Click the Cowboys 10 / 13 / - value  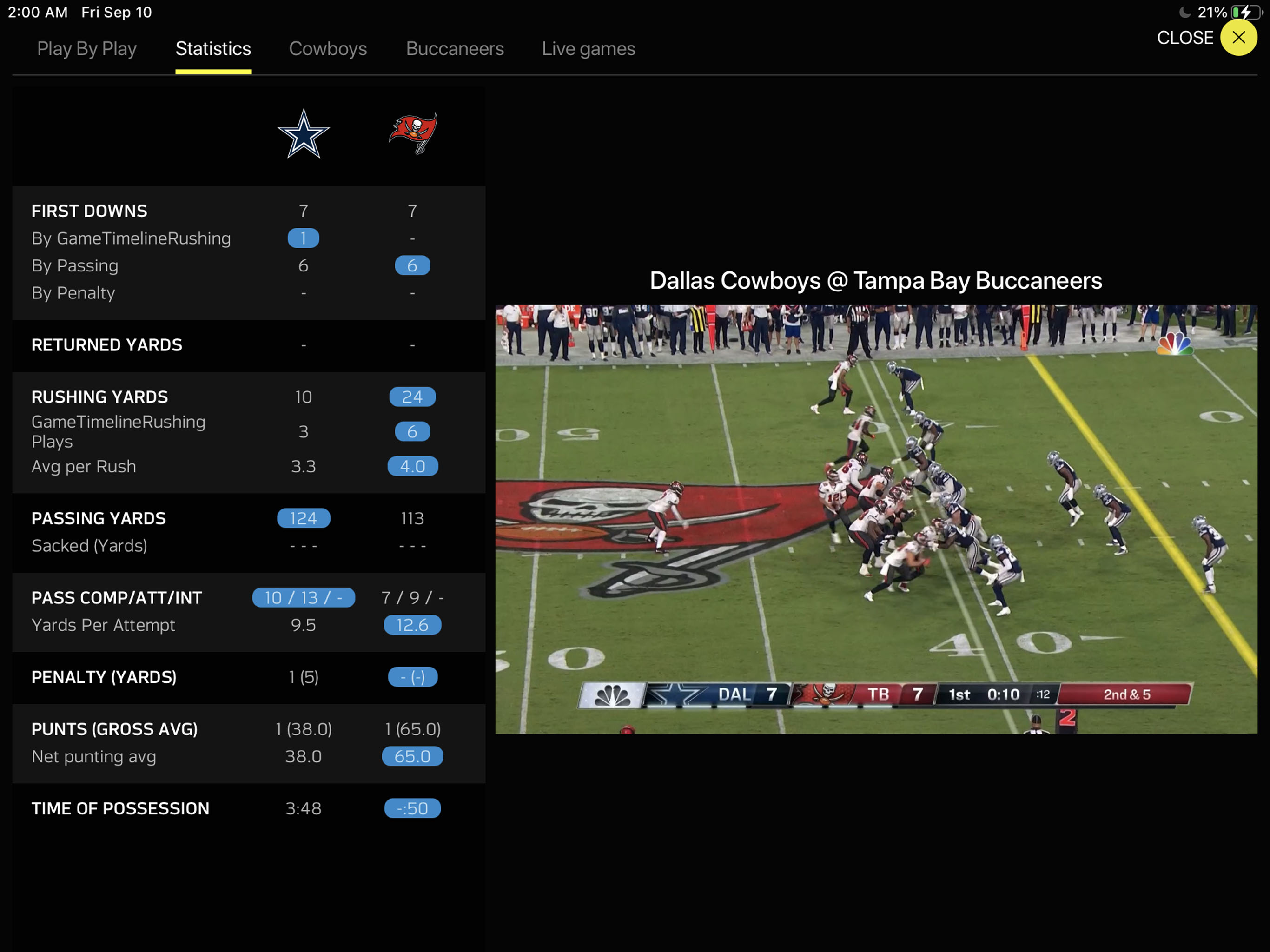303,598
